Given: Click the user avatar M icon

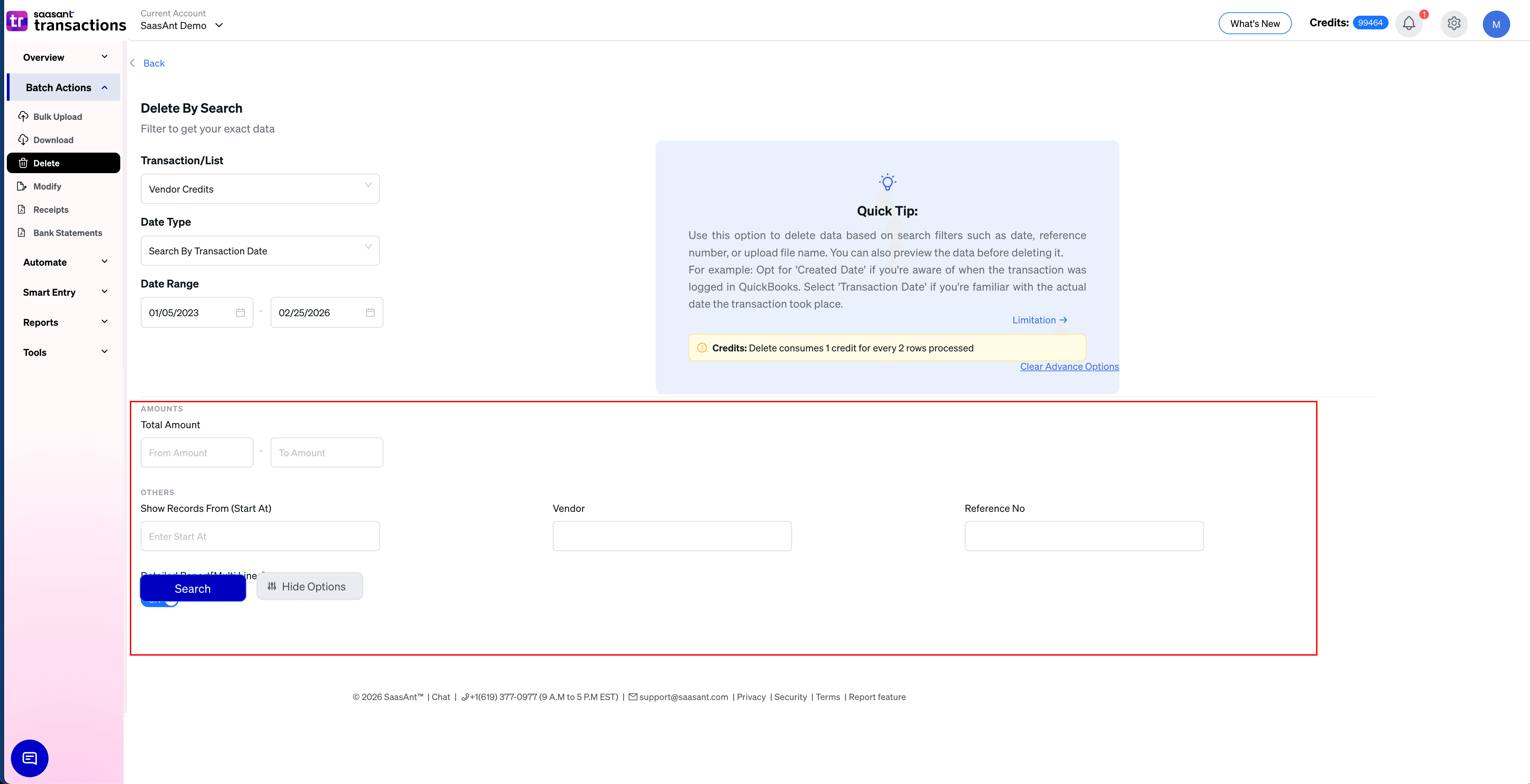Looking at the screenshot, I should coord(1495,24).
